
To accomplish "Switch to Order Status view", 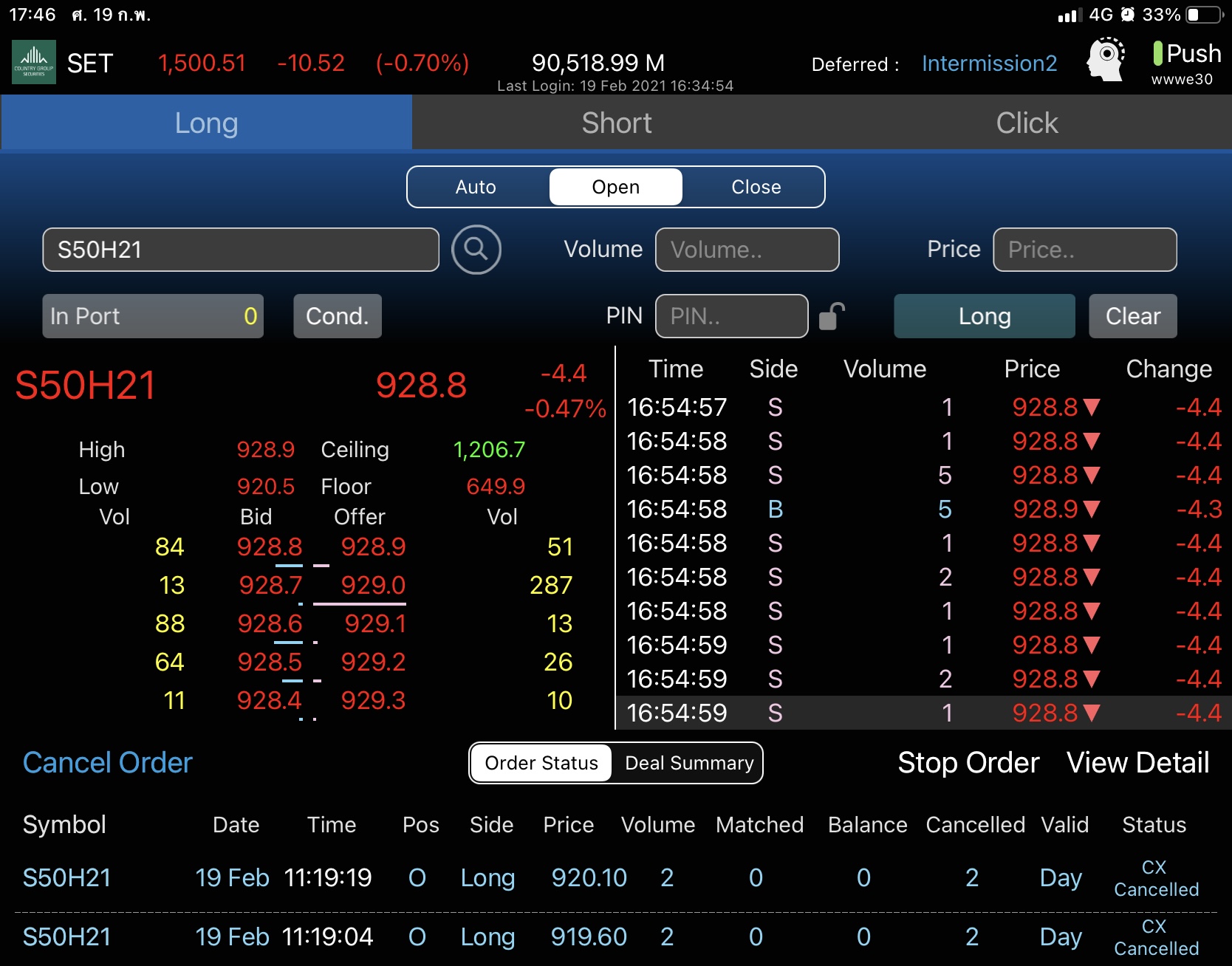I will (541, 763).
